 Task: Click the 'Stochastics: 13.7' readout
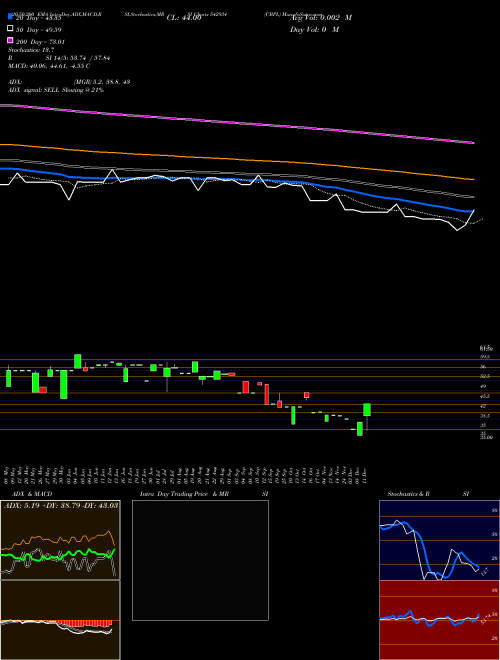31,50
